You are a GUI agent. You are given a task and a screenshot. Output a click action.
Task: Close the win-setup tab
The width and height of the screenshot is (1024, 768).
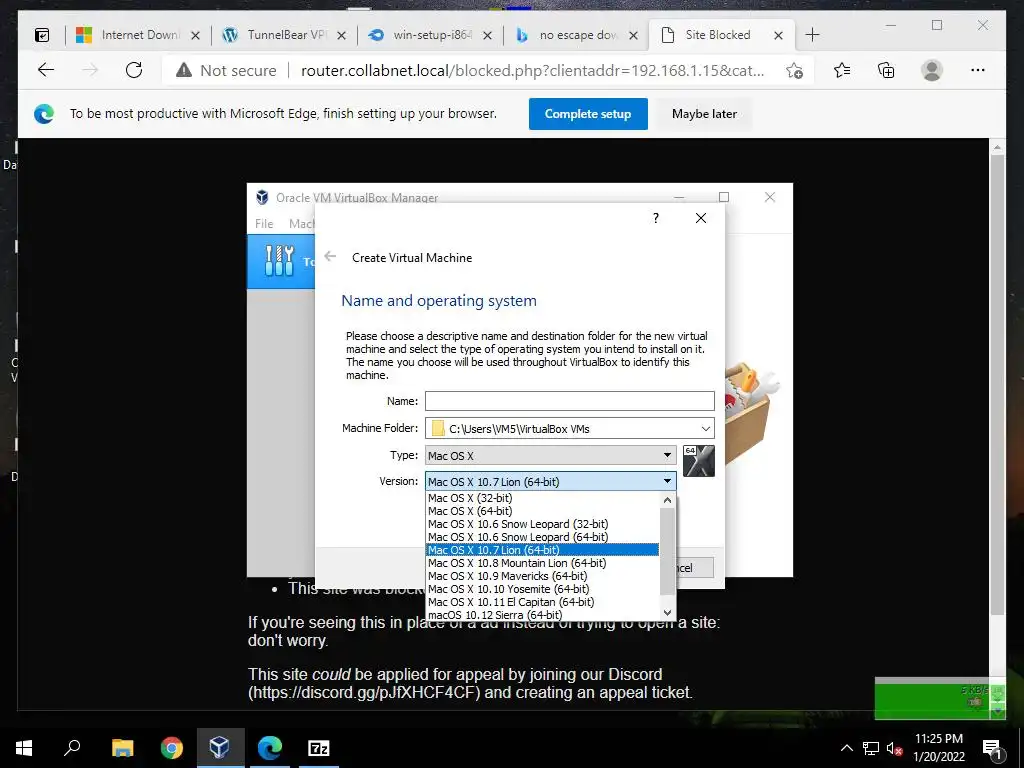pos(487,35)
